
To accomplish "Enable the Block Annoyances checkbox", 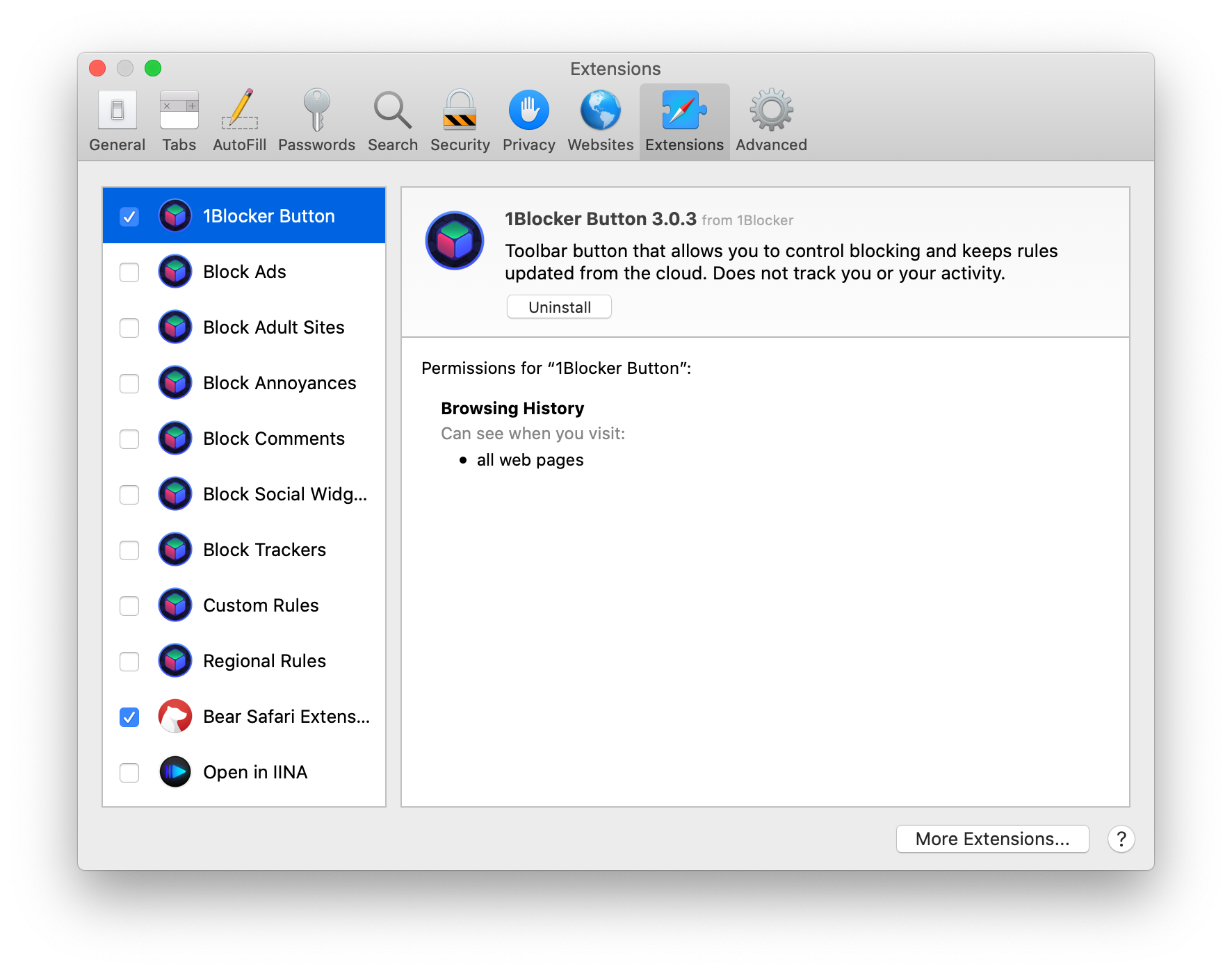I will coord(129,383).
